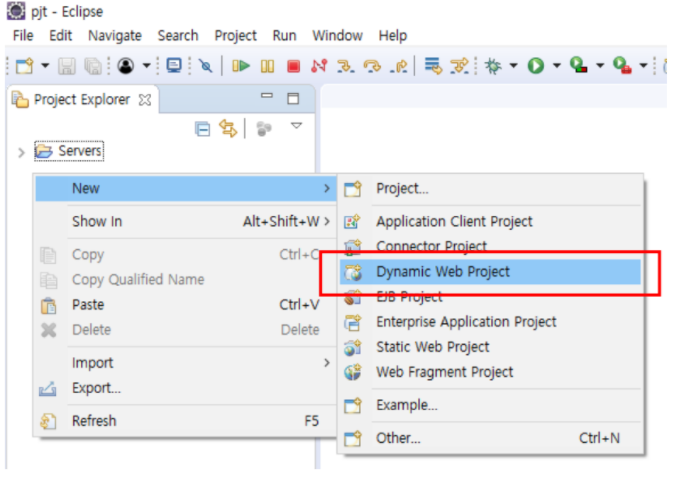Select Web Fragment Project
Image resolution: width=685 pixels, height=477 pixels.
490,372
